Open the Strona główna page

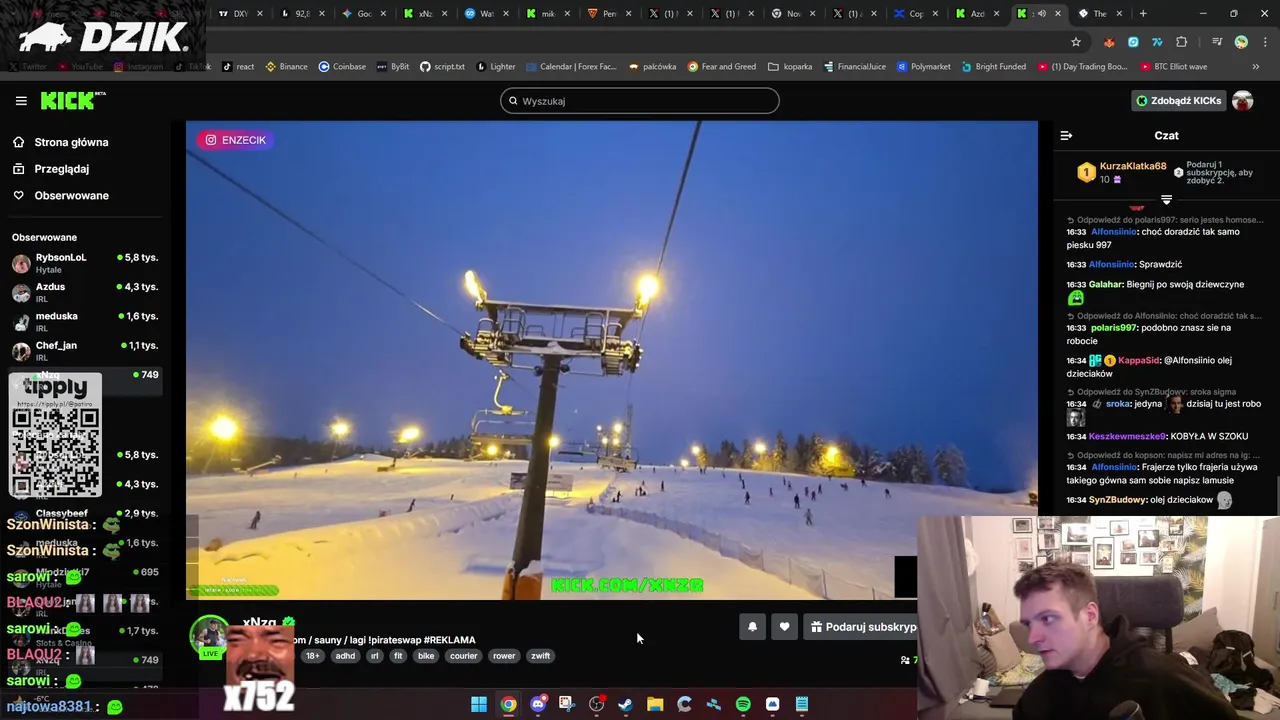coord(71,142)
